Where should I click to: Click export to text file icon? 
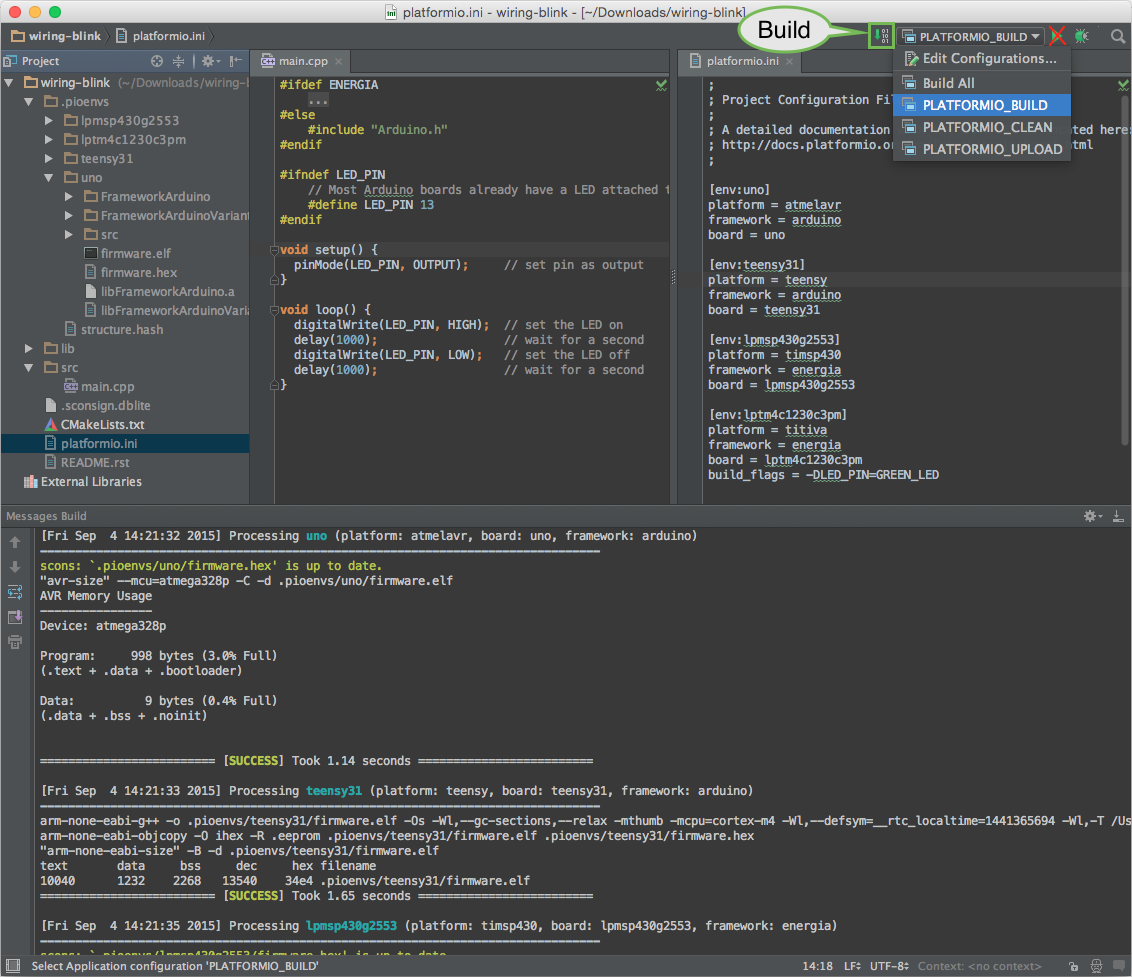pos(15,617)
